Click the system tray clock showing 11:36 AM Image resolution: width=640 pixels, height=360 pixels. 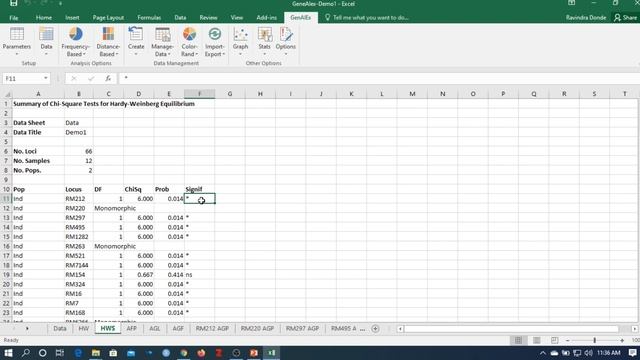[x=609, y=353]
